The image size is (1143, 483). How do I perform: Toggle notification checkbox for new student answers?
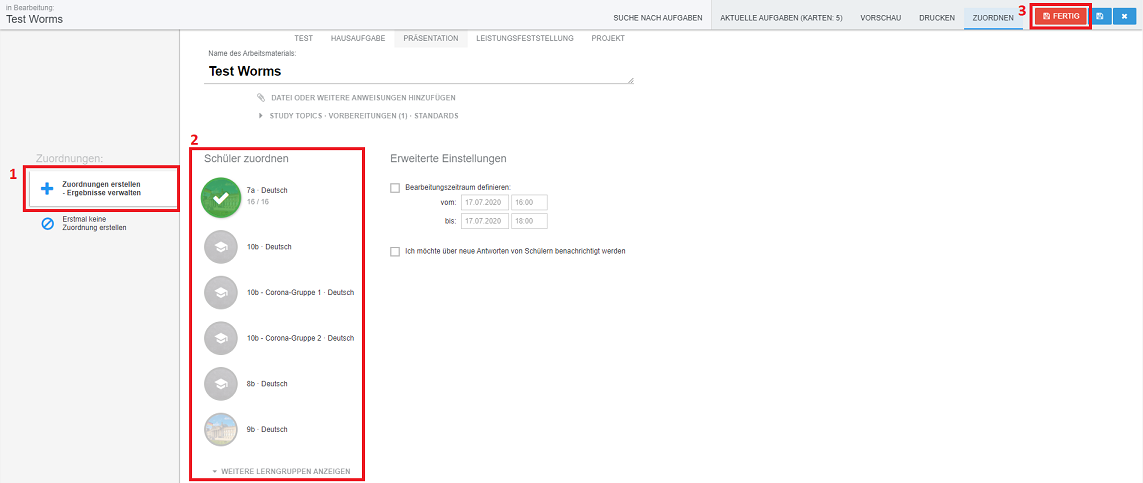pyautogui.click(x=395, y=251)
